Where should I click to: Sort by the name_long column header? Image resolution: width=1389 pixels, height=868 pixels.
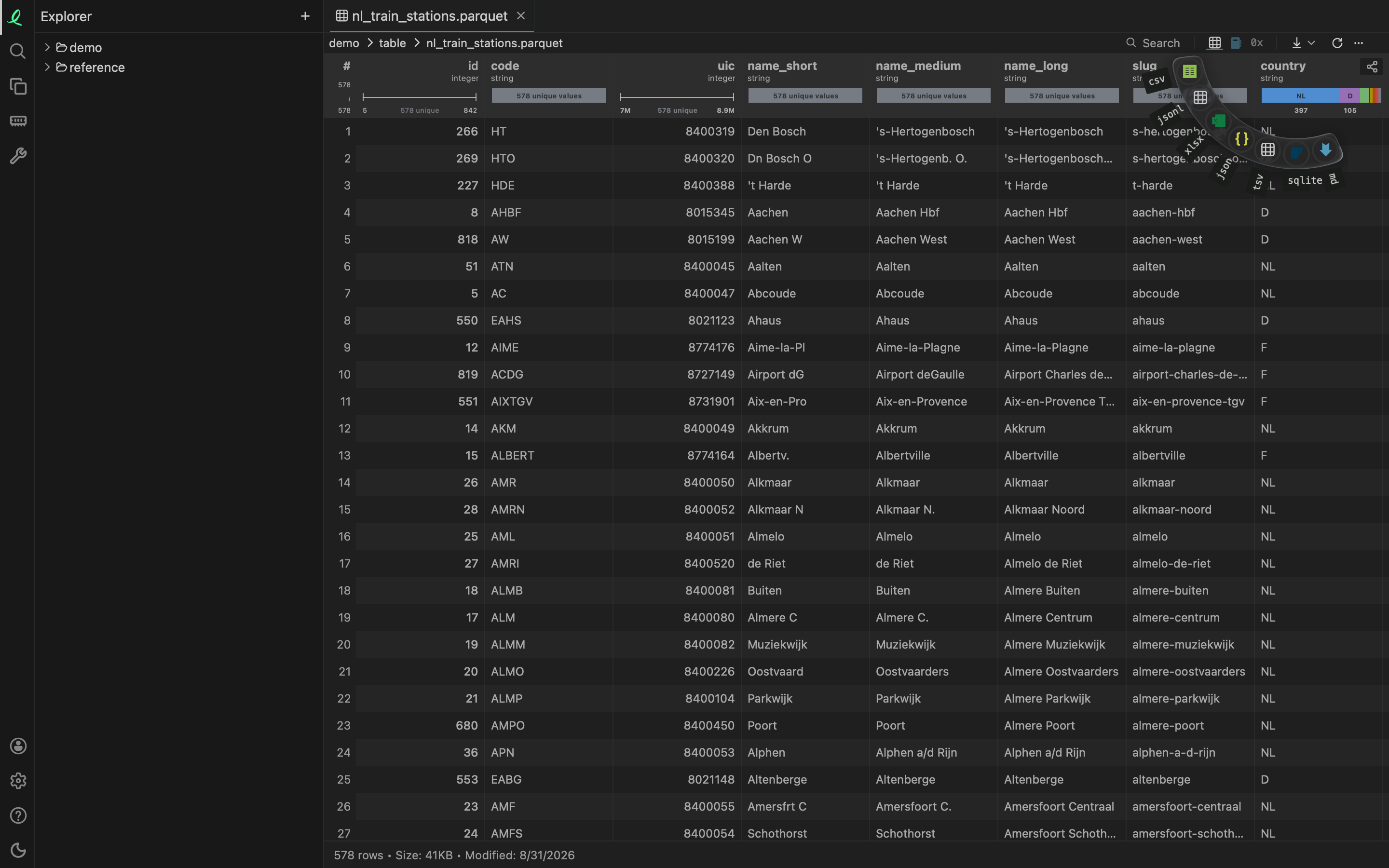click(x=1035, y=66)
